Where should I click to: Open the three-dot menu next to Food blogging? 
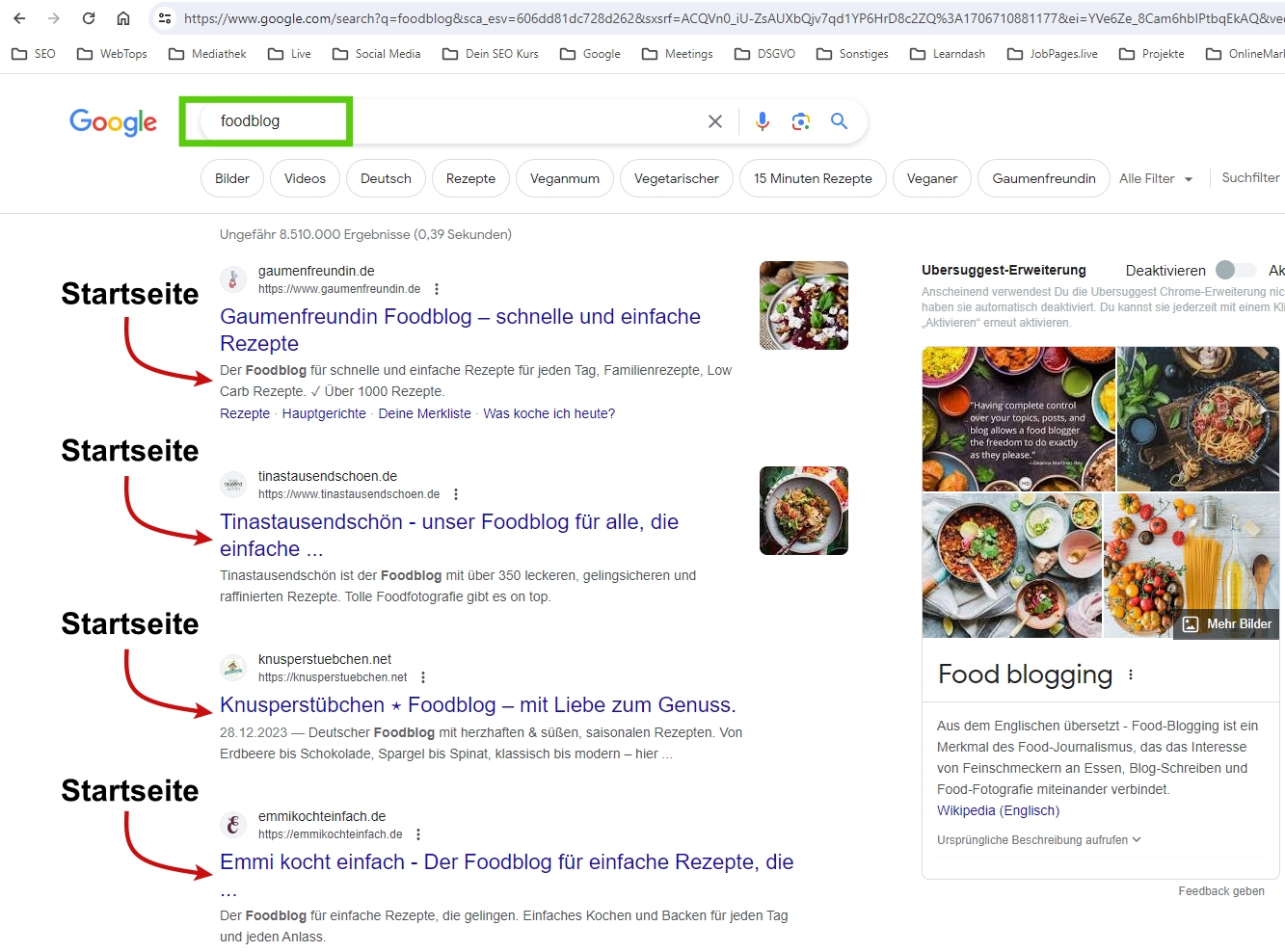click(x=1129, y=675)
